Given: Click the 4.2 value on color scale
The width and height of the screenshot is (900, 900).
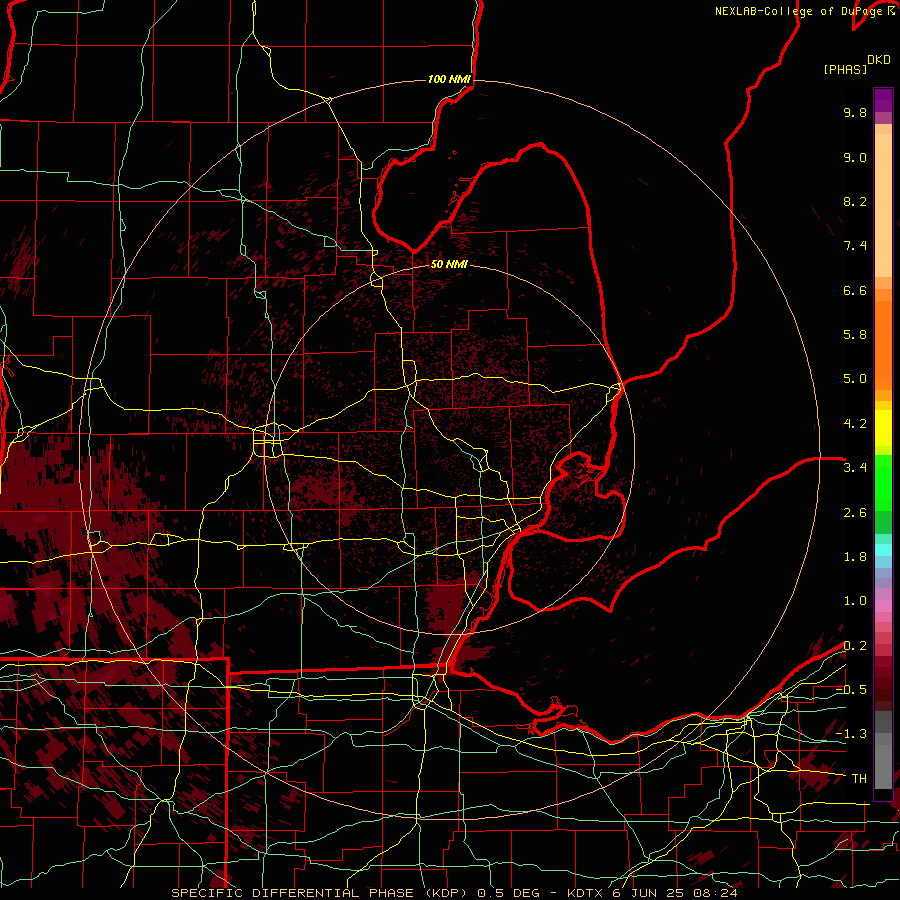Looking at the screenshot, I should click(x=855, y=424).
